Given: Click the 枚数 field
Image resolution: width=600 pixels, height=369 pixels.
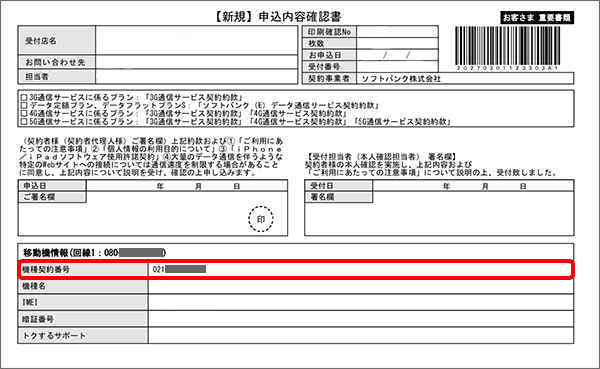Looking at the screenshot, I should tap(397, 43).
